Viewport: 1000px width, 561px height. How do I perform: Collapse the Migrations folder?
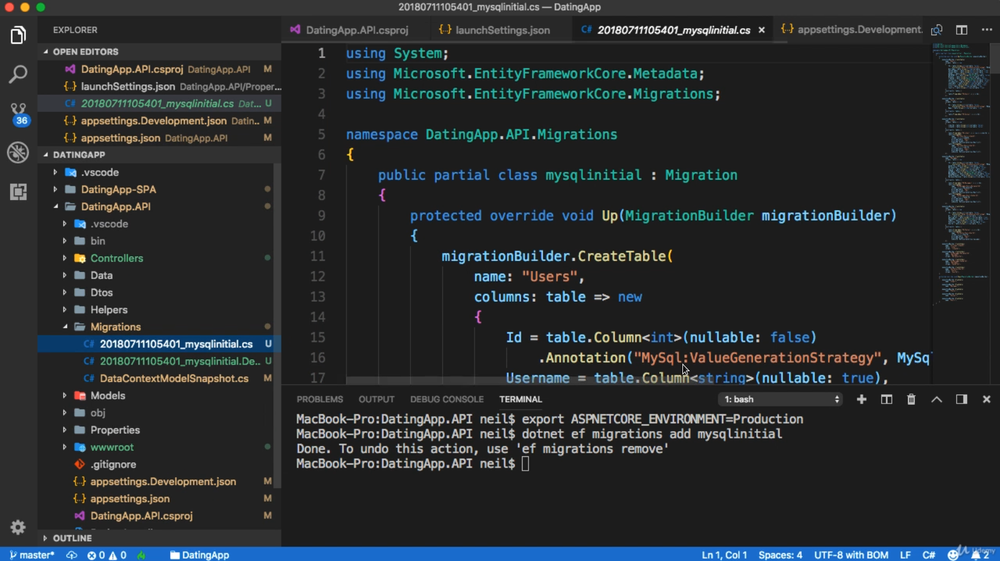[x=115, y=326]
